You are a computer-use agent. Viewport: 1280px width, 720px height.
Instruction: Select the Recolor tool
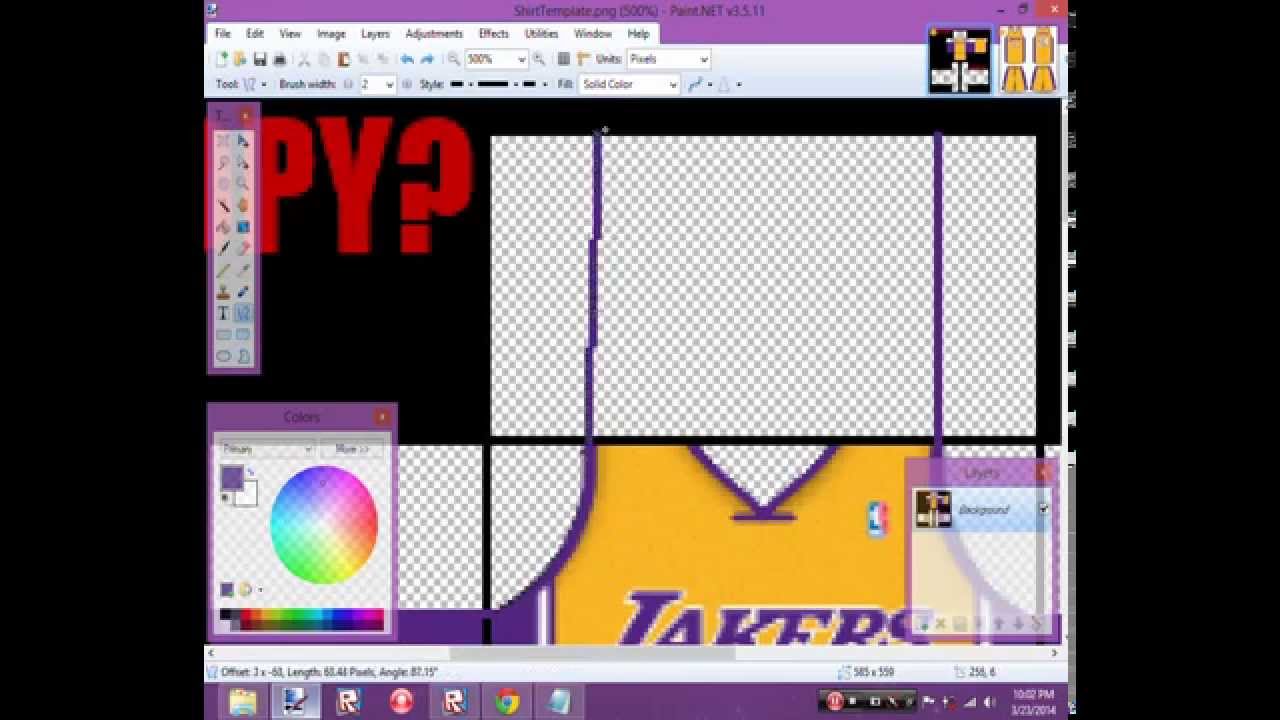coord(243,290)
